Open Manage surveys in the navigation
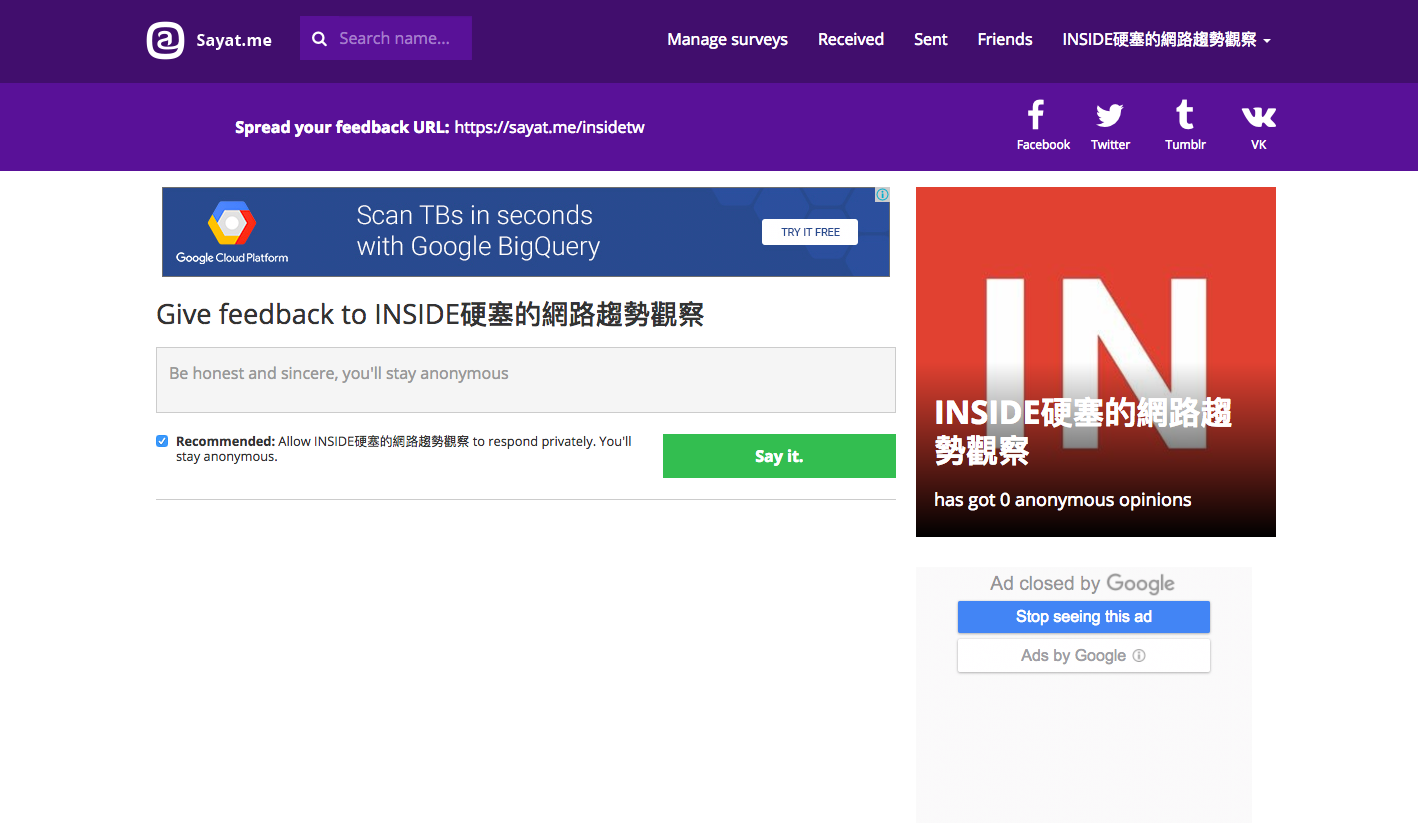 click(727, 40)
